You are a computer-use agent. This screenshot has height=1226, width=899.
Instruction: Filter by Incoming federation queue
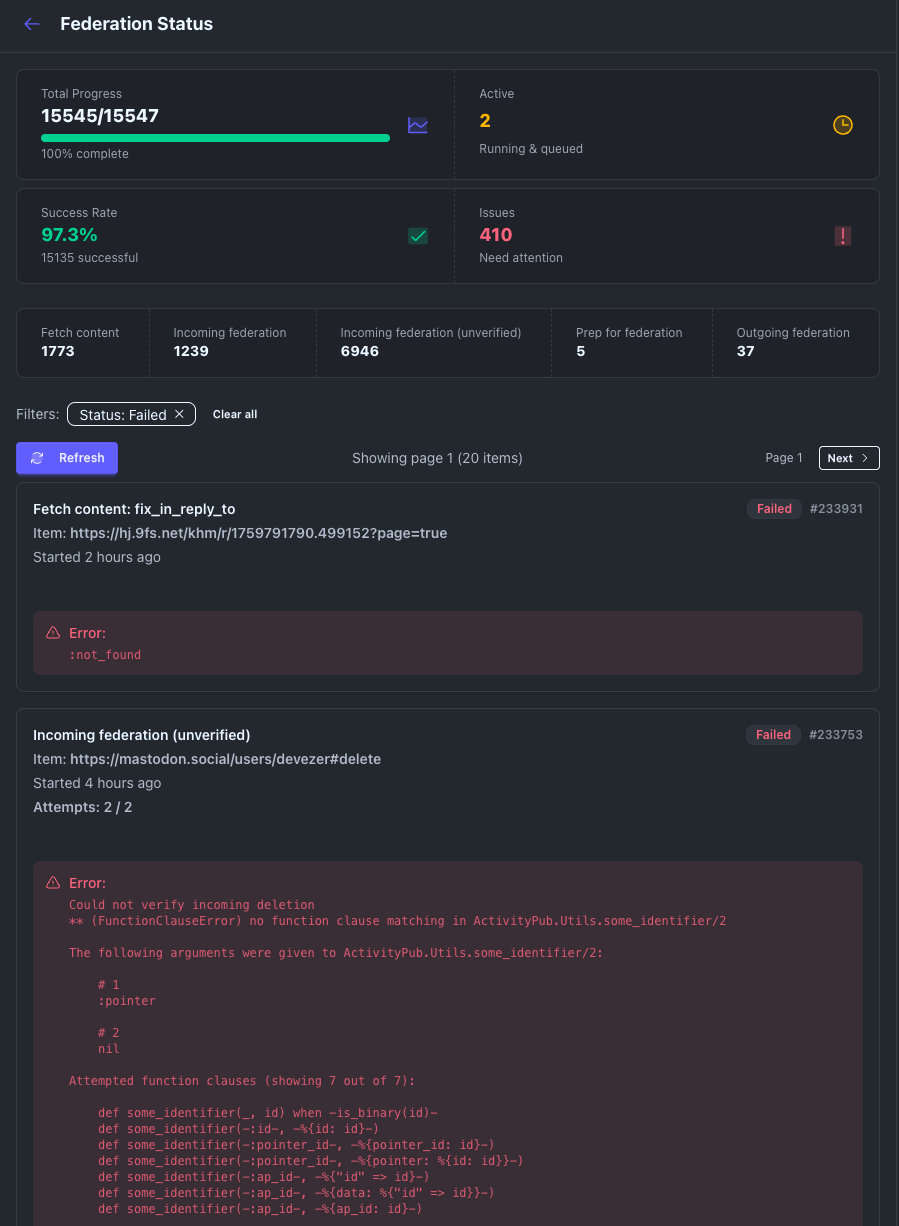(x=230, y=342)
